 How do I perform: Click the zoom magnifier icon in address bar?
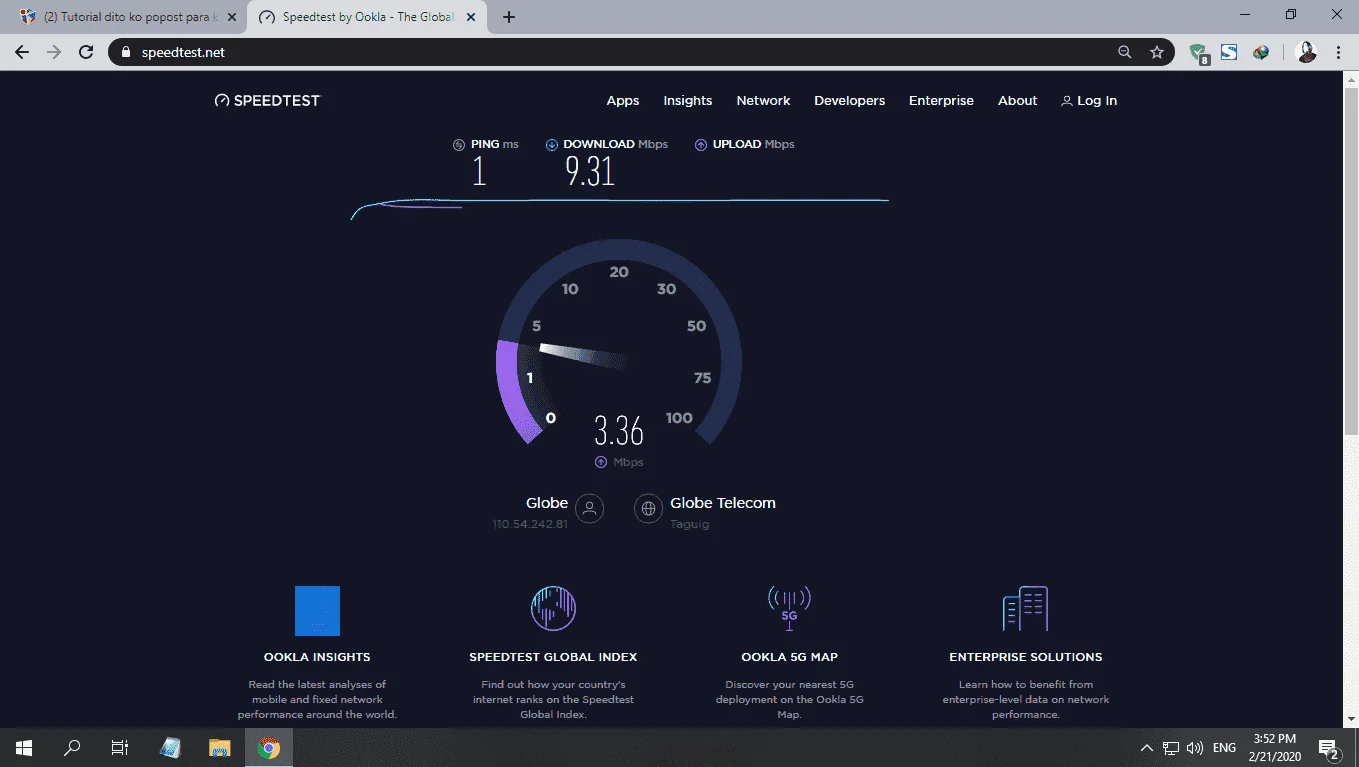click(x=1125, y=52)
